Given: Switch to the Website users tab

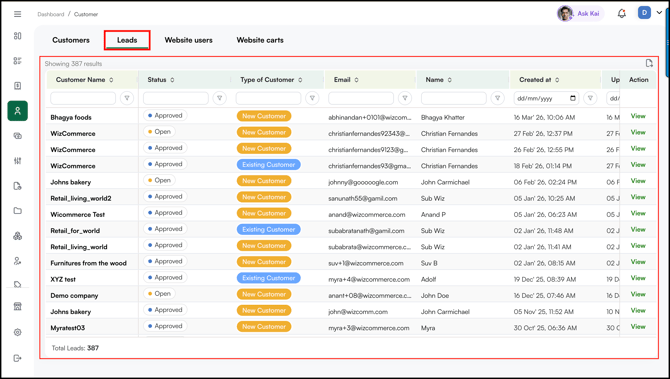Looking at the screenshot, I should pos(188,40).
